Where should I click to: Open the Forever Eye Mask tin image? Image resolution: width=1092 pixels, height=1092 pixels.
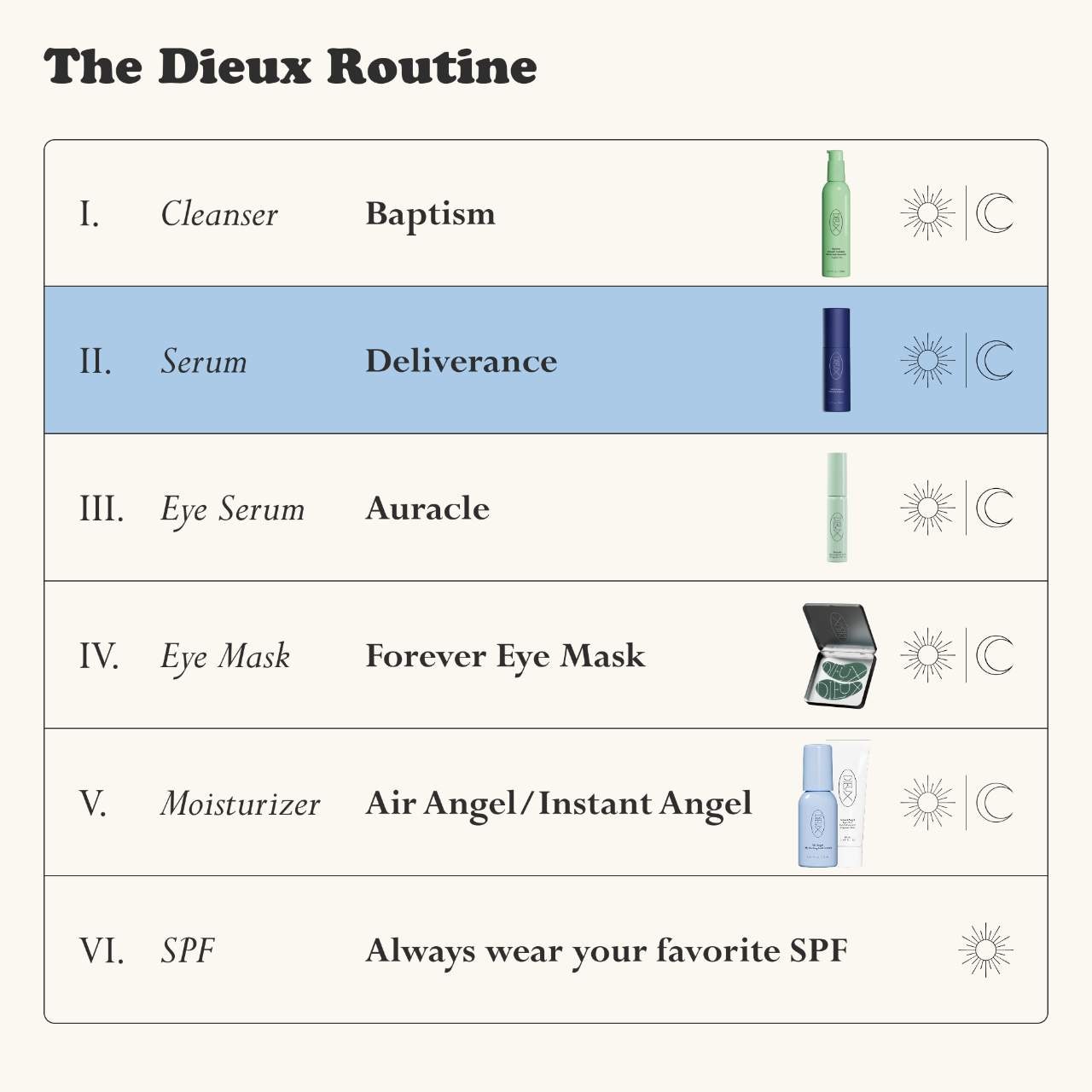coord(839,655)
